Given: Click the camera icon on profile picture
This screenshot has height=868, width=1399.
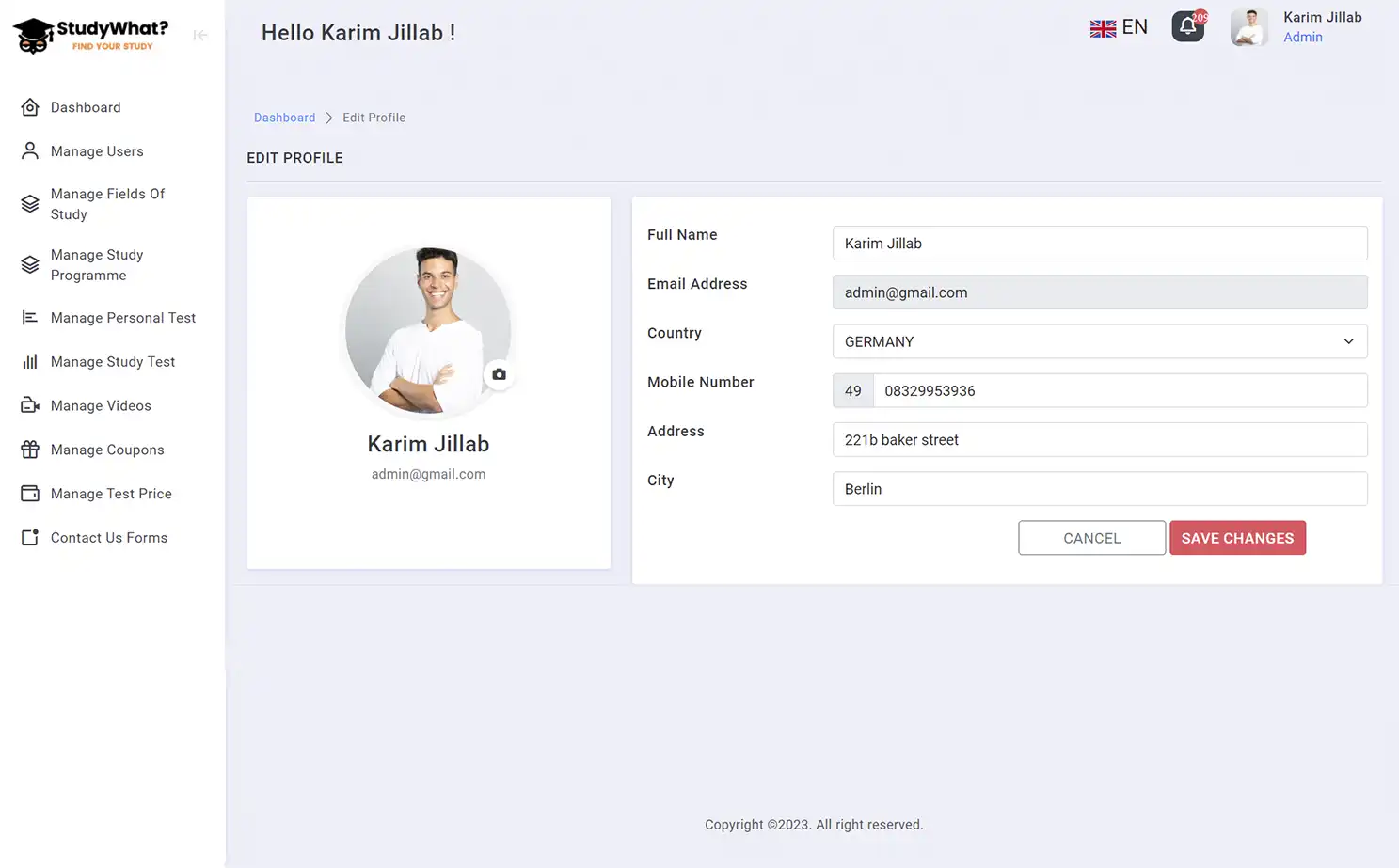Looking at the screenshot, I should tap(499, 373).
